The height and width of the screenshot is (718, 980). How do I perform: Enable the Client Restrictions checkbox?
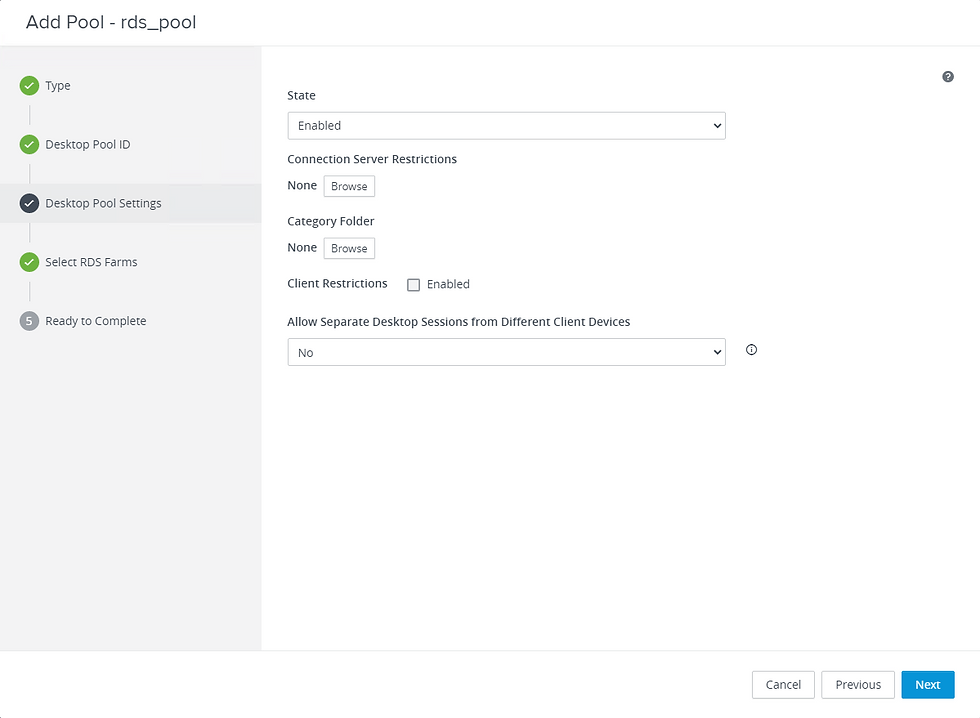[413, 285]
